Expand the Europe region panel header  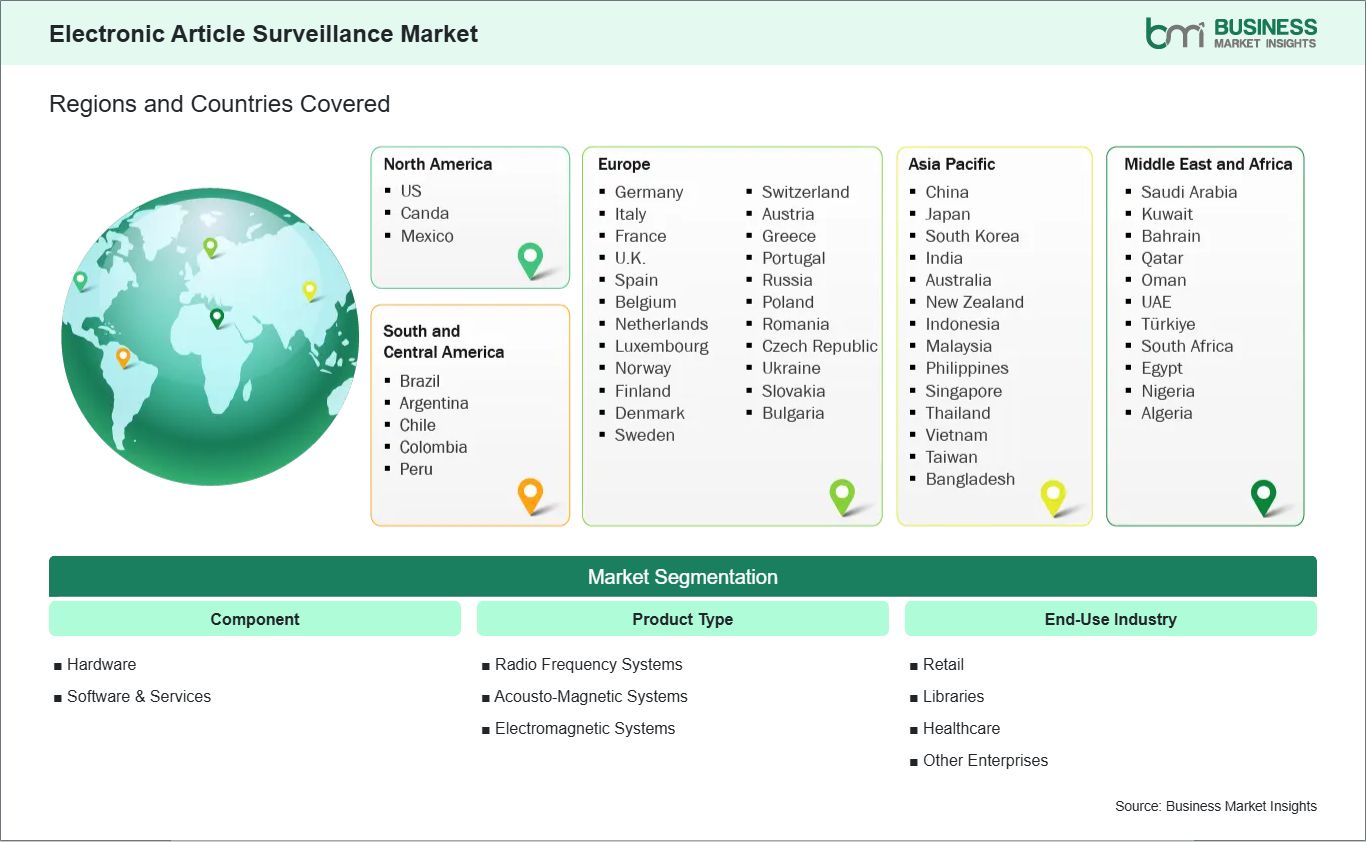pyautogui.click(x=622, y=164)
